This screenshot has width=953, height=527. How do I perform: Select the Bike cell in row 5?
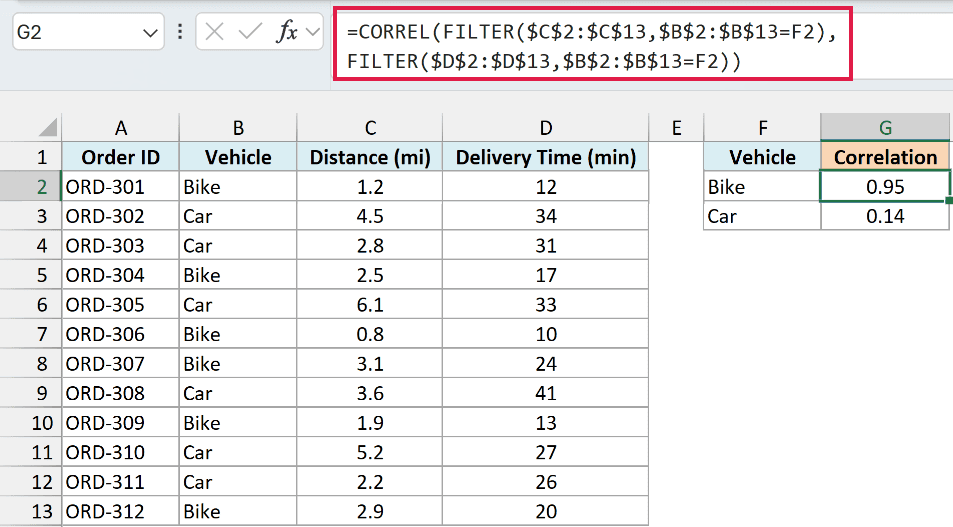[x=238, y=275]
